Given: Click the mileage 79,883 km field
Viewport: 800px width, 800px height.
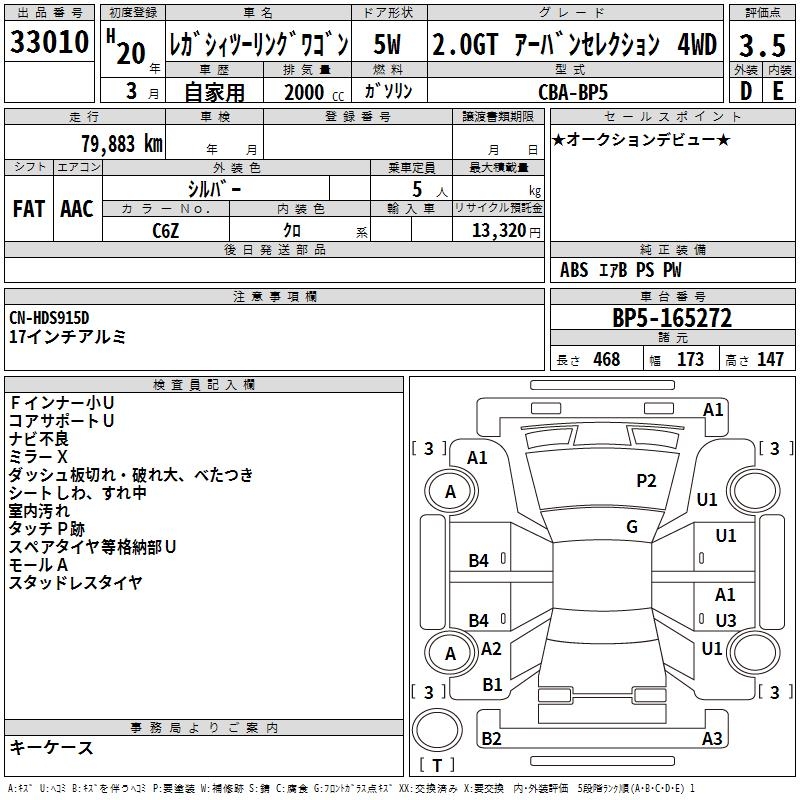Looking at the screenshot, I should pos(85,143).
